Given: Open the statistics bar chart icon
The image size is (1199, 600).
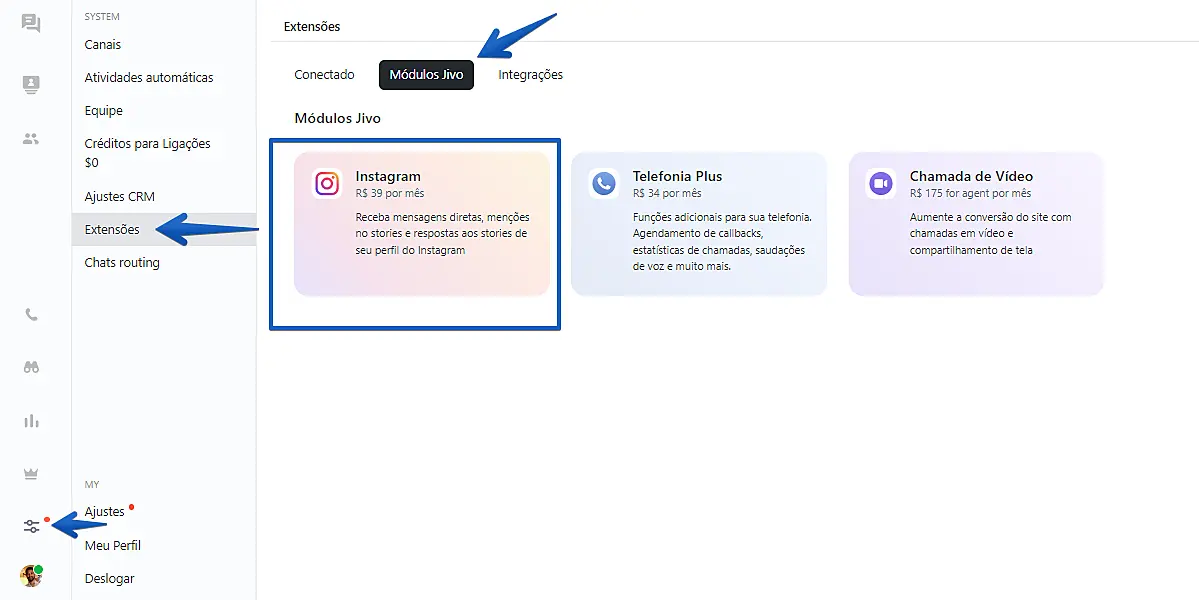Looking at the screenshot, I should pyautogui.click(x=31, y=421).
